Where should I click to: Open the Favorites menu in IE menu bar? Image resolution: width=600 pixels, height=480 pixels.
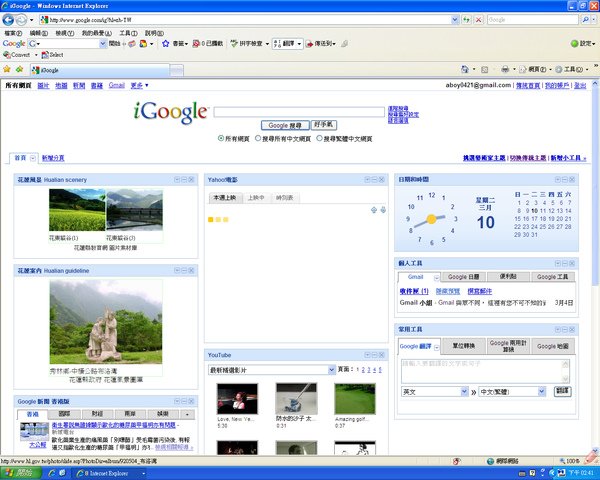pos(96,33)
